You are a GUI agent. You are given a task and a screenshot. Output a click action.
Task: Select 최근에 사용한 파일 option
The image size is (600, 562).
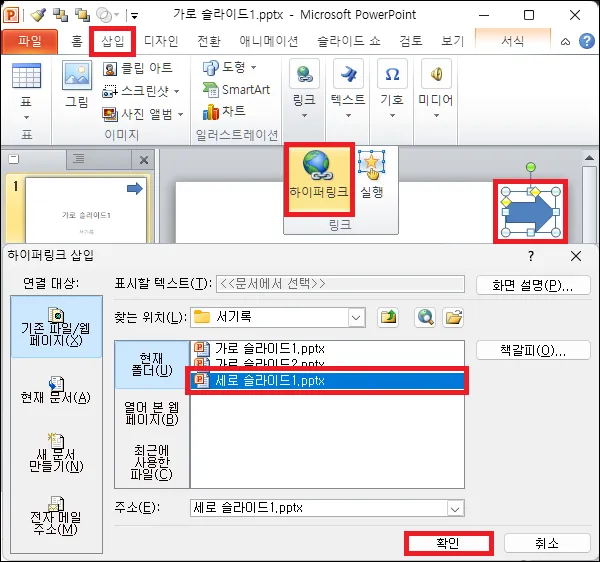[152, 462]
